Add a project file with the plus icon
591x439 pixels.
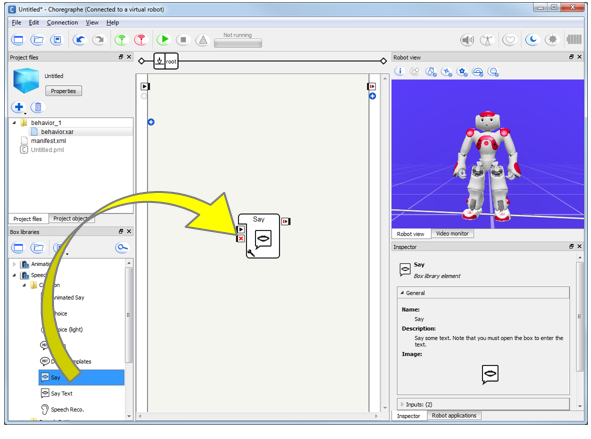click(x=18, y=107)
